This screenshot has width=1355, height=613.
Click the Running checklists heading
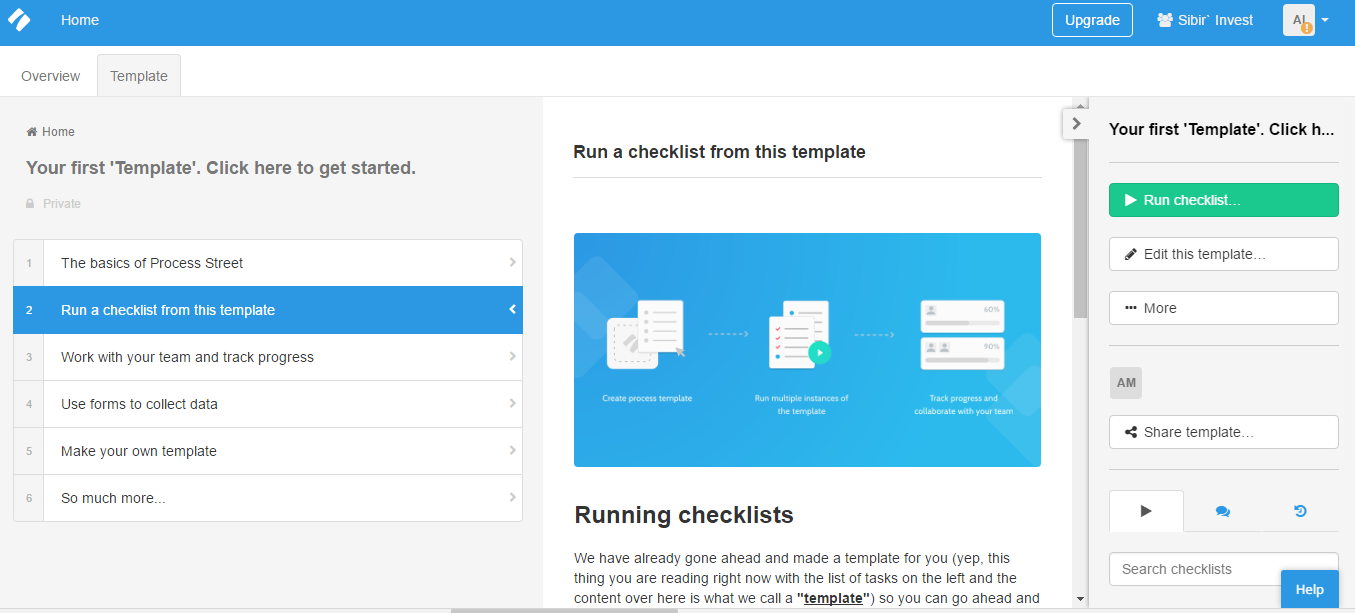point(684,515)
